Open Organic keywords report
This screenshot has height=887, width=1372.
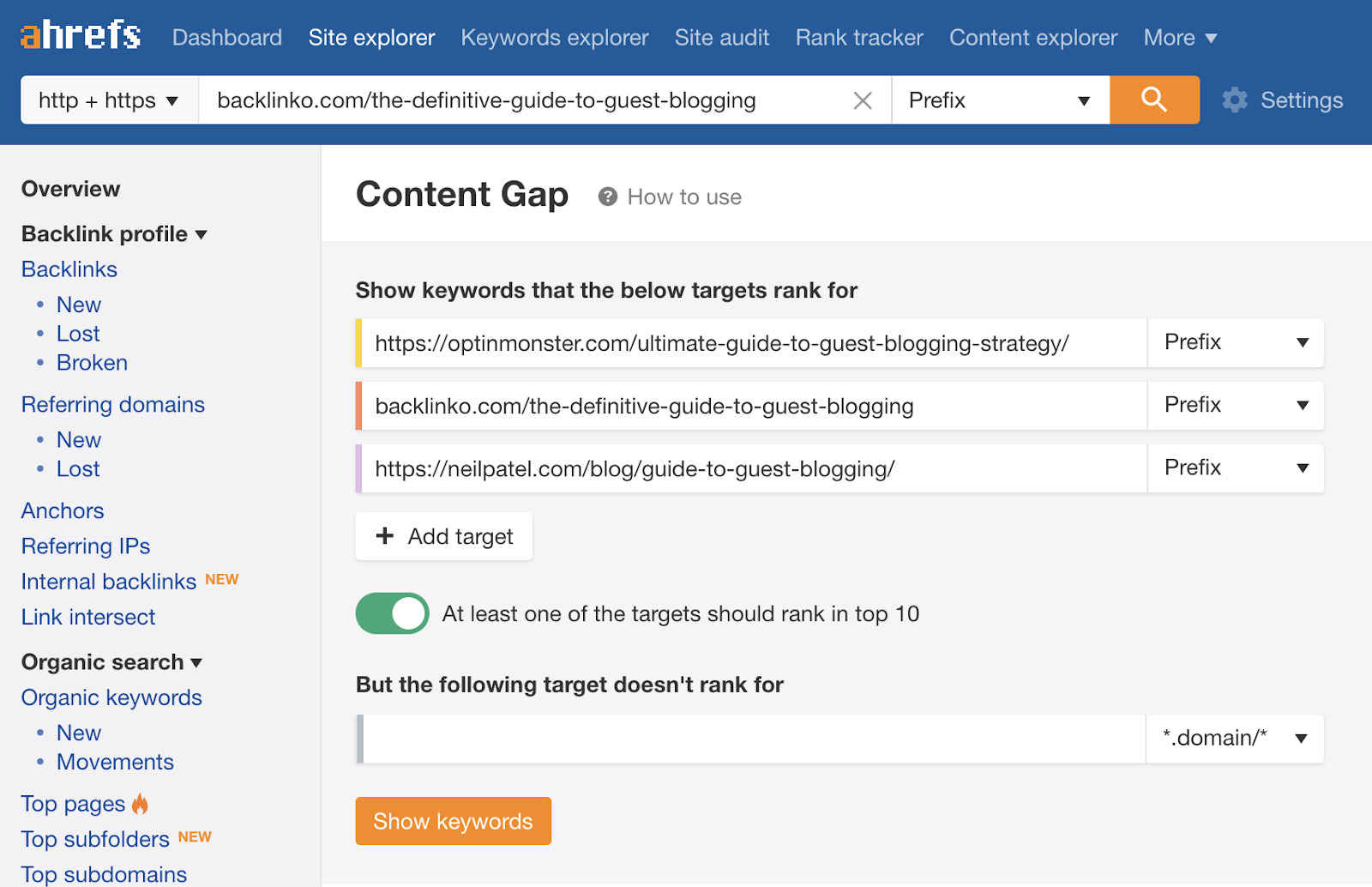point(111,697)
